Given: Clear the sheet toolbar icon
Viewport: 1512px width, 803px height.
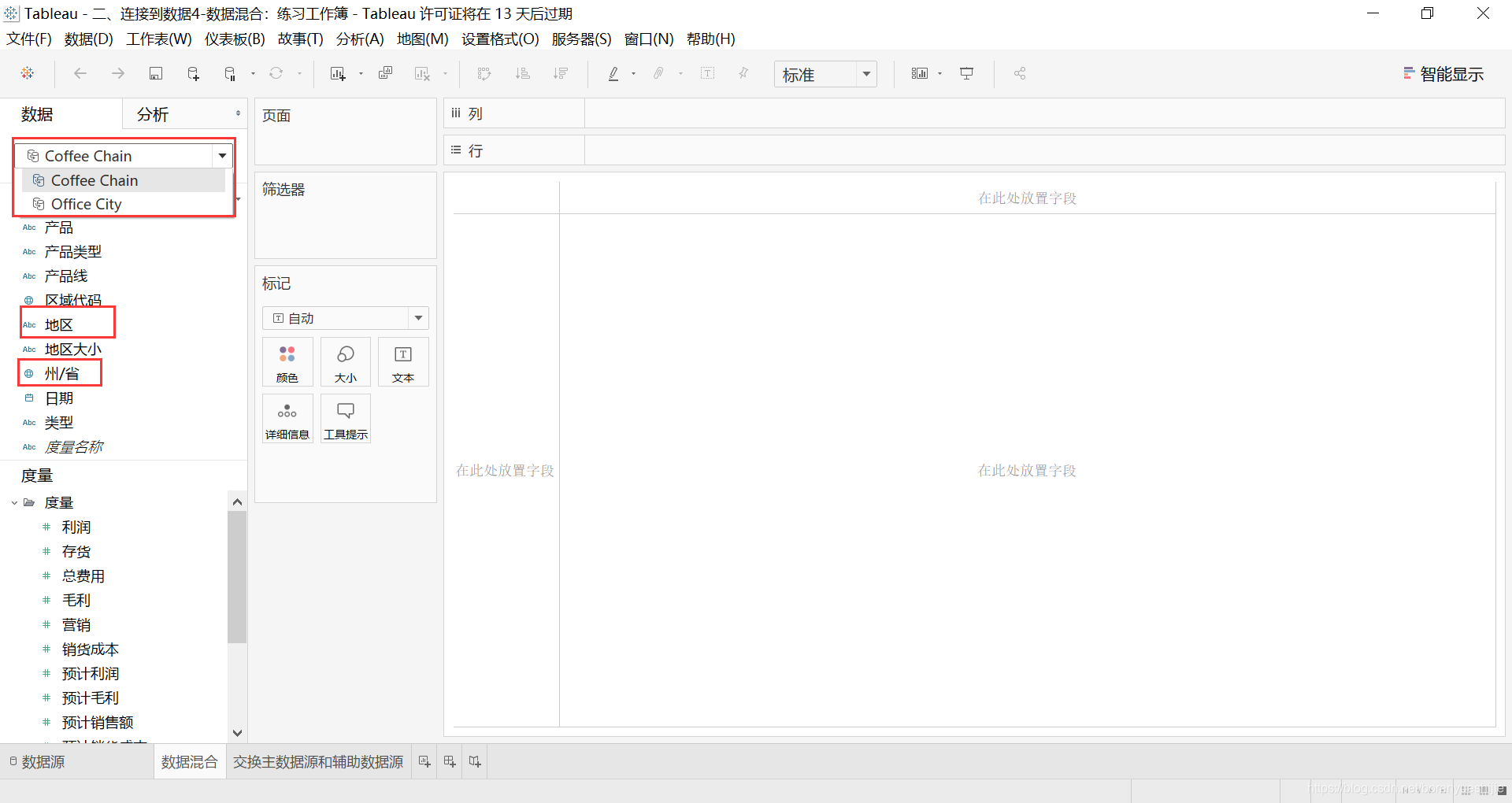Looking at the screenshot, I should coord(423,73).
